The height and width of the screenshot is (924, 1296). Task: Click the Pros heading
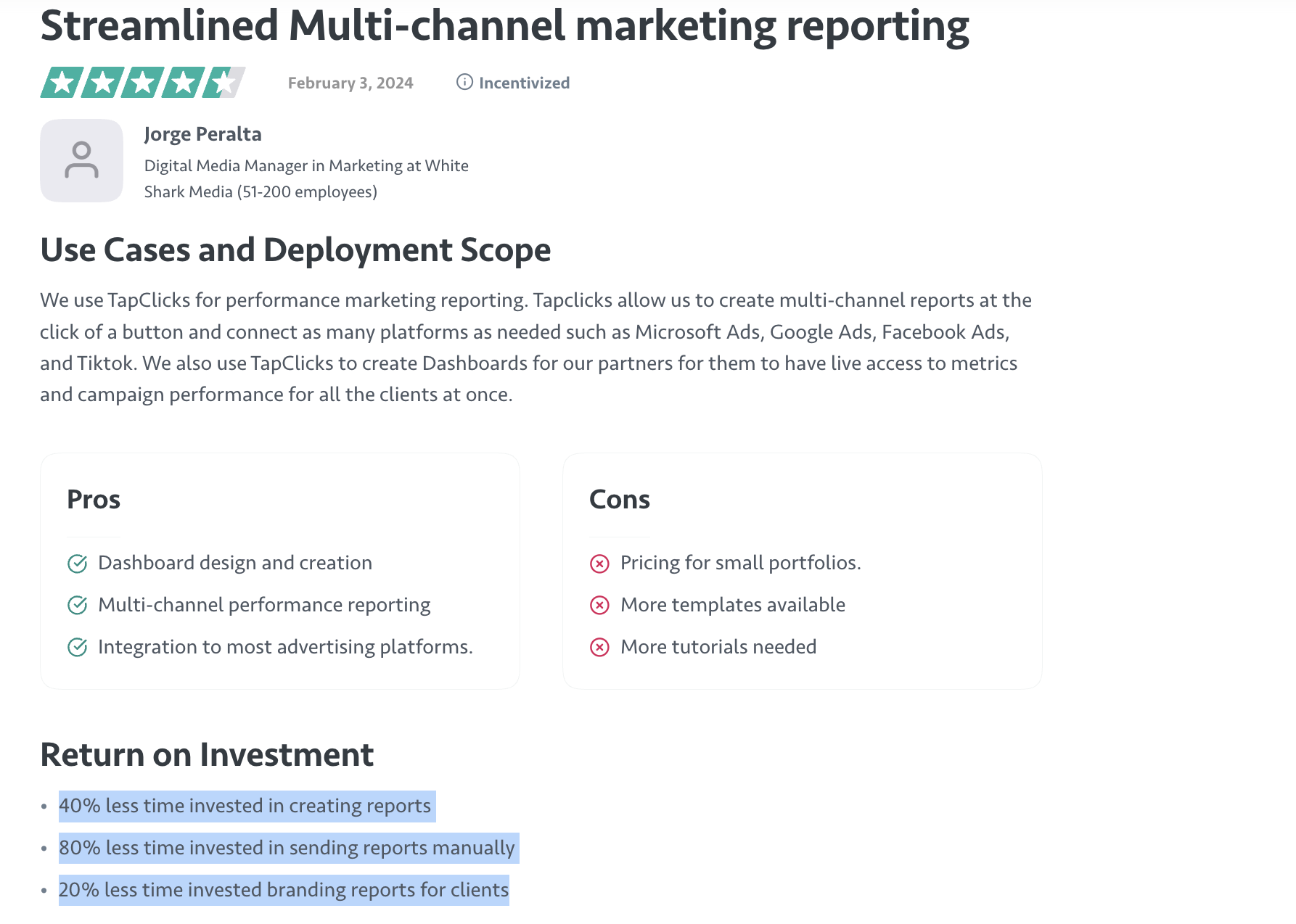tap(94, 500)
